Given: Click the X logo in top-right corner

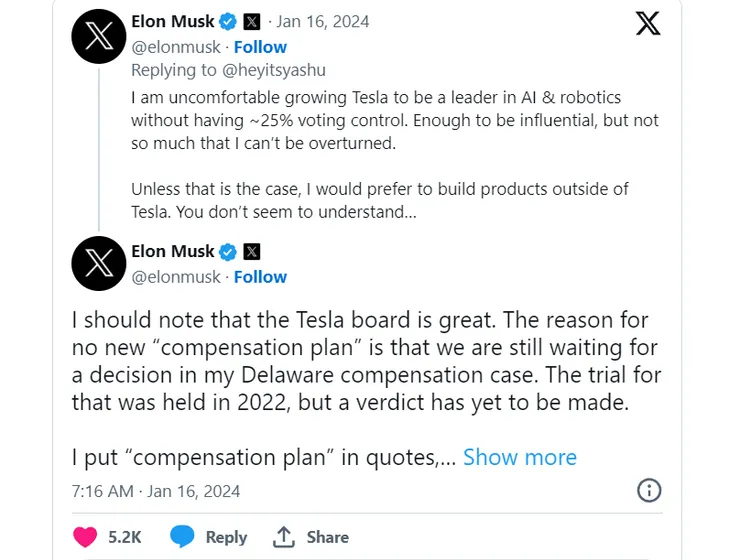Looking at the screenshot, I should point(648,23).
